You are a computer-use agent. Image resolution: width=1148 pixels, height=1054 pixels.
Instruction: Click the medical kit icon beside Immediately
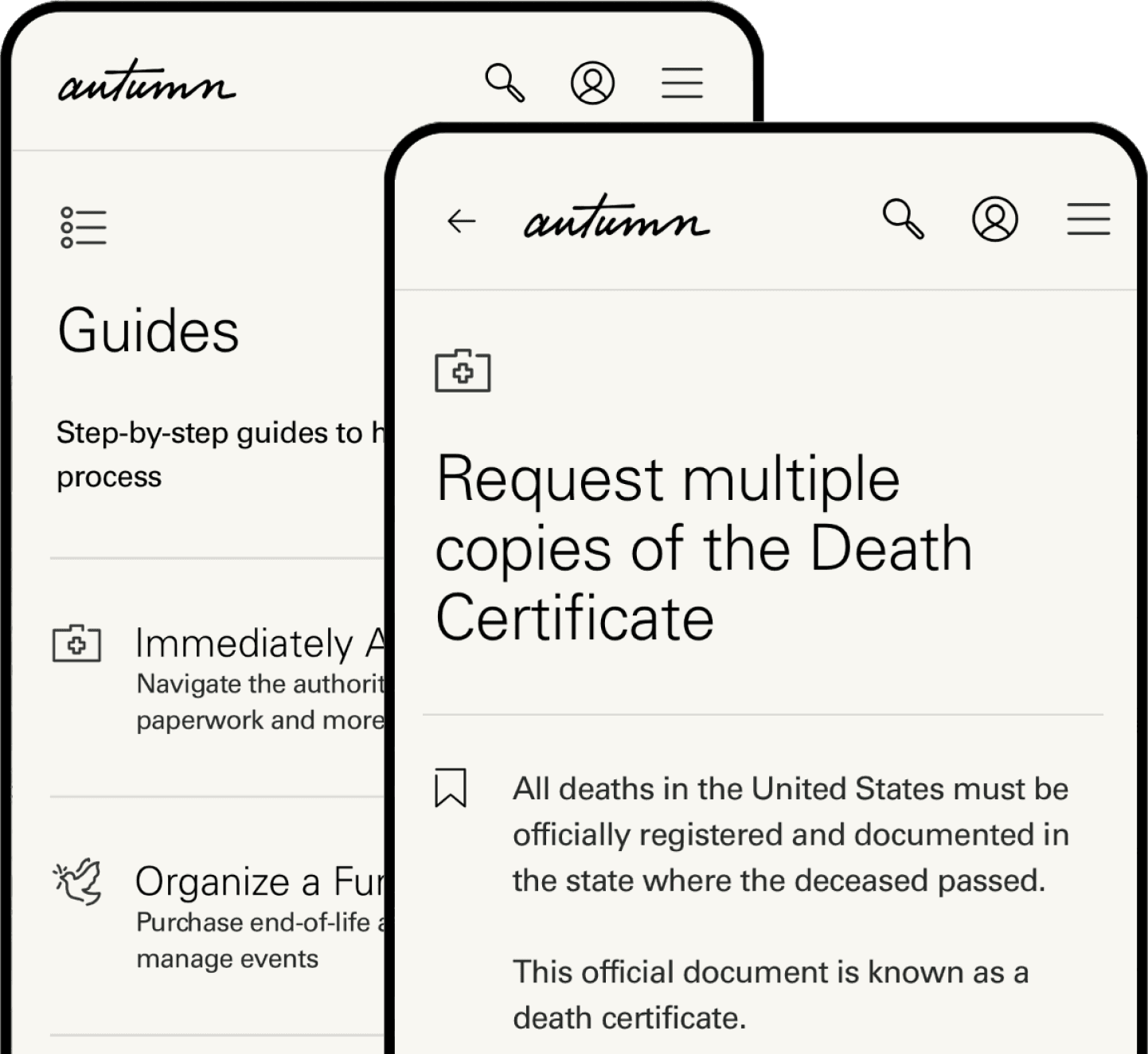coord(76,643)
